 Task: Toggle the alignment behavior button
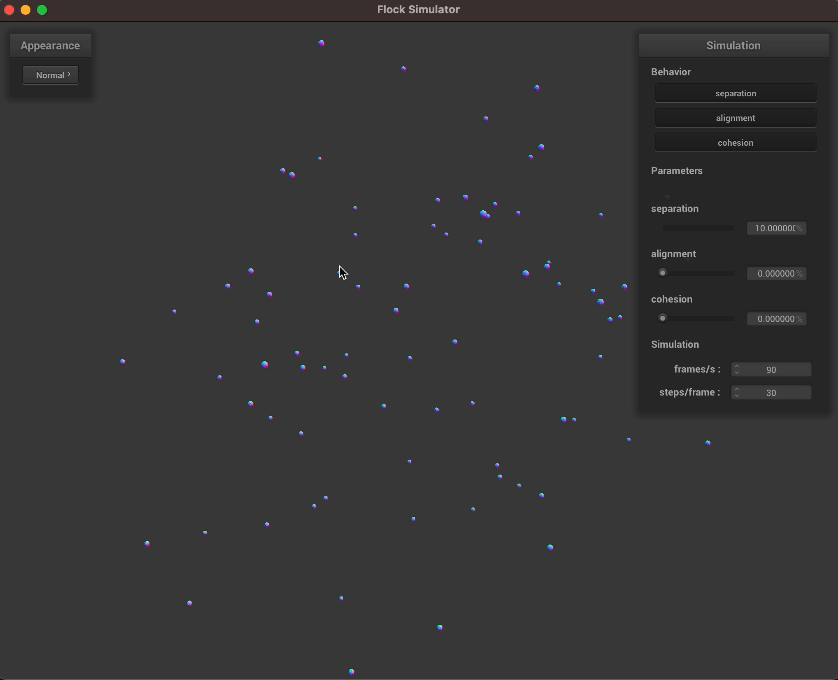[x=735, y=118]
